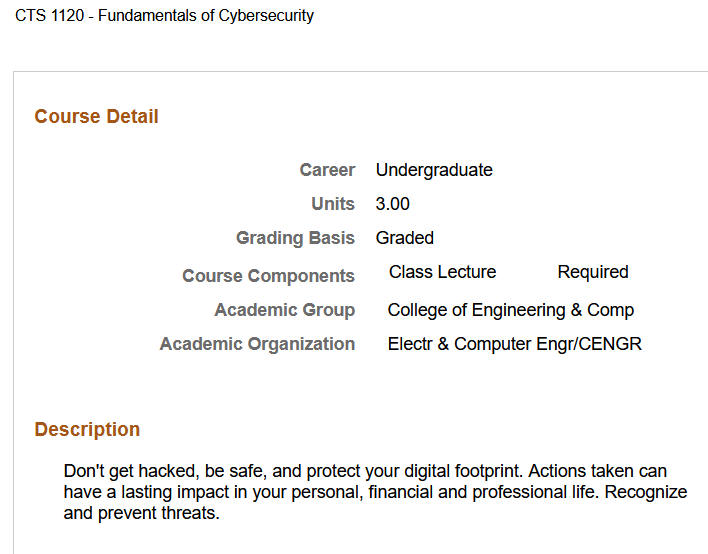Select College of Engineering & Comp value
This screenshot has width=708, height=554.
[x=511, y=310]
